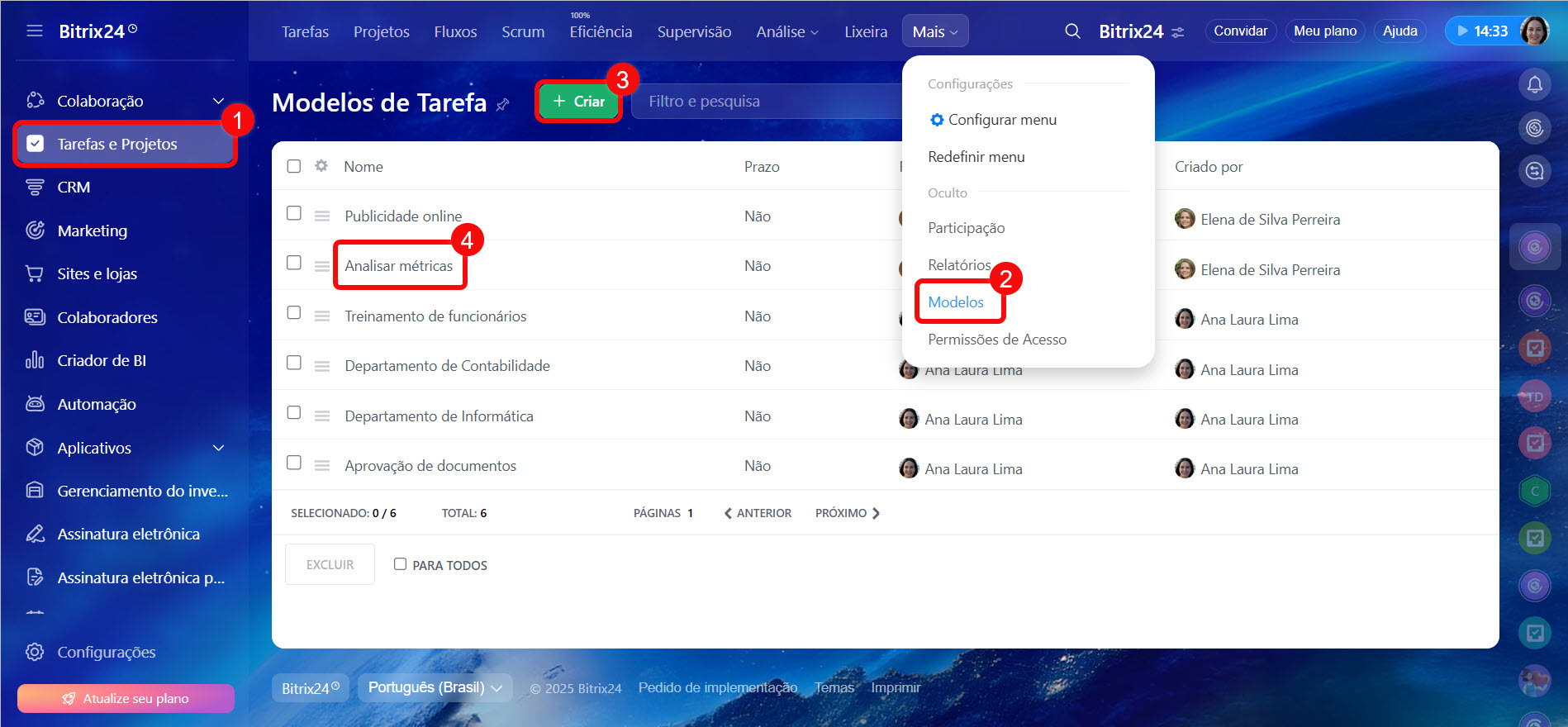Screen dimensions: 1568x727
Task: Select Modelos in the Mais menu
Action: click(x=955, y=302)
